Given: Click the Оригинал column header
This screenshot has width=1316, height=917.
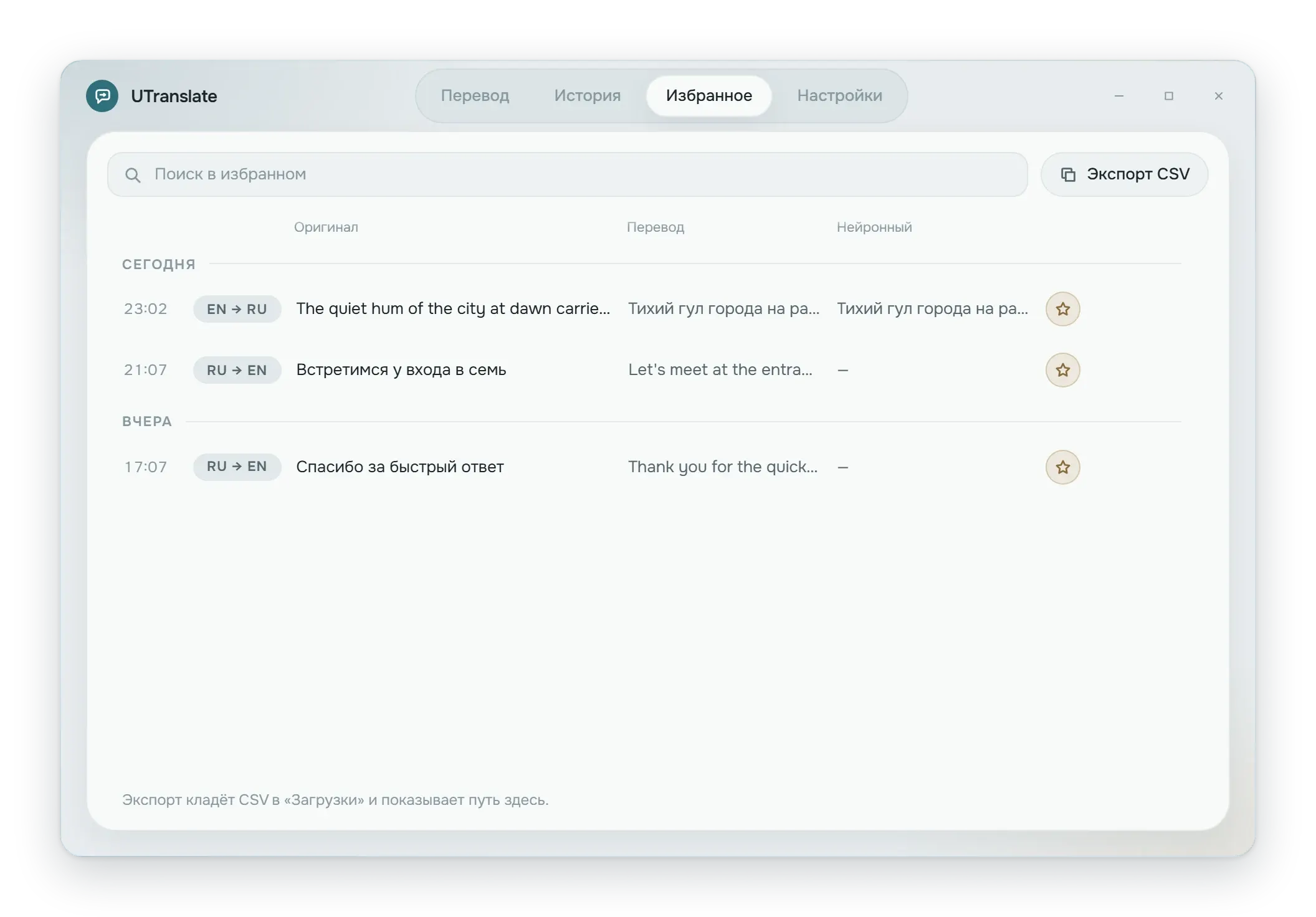Looking at the screenshot, I should coord(326,227).
